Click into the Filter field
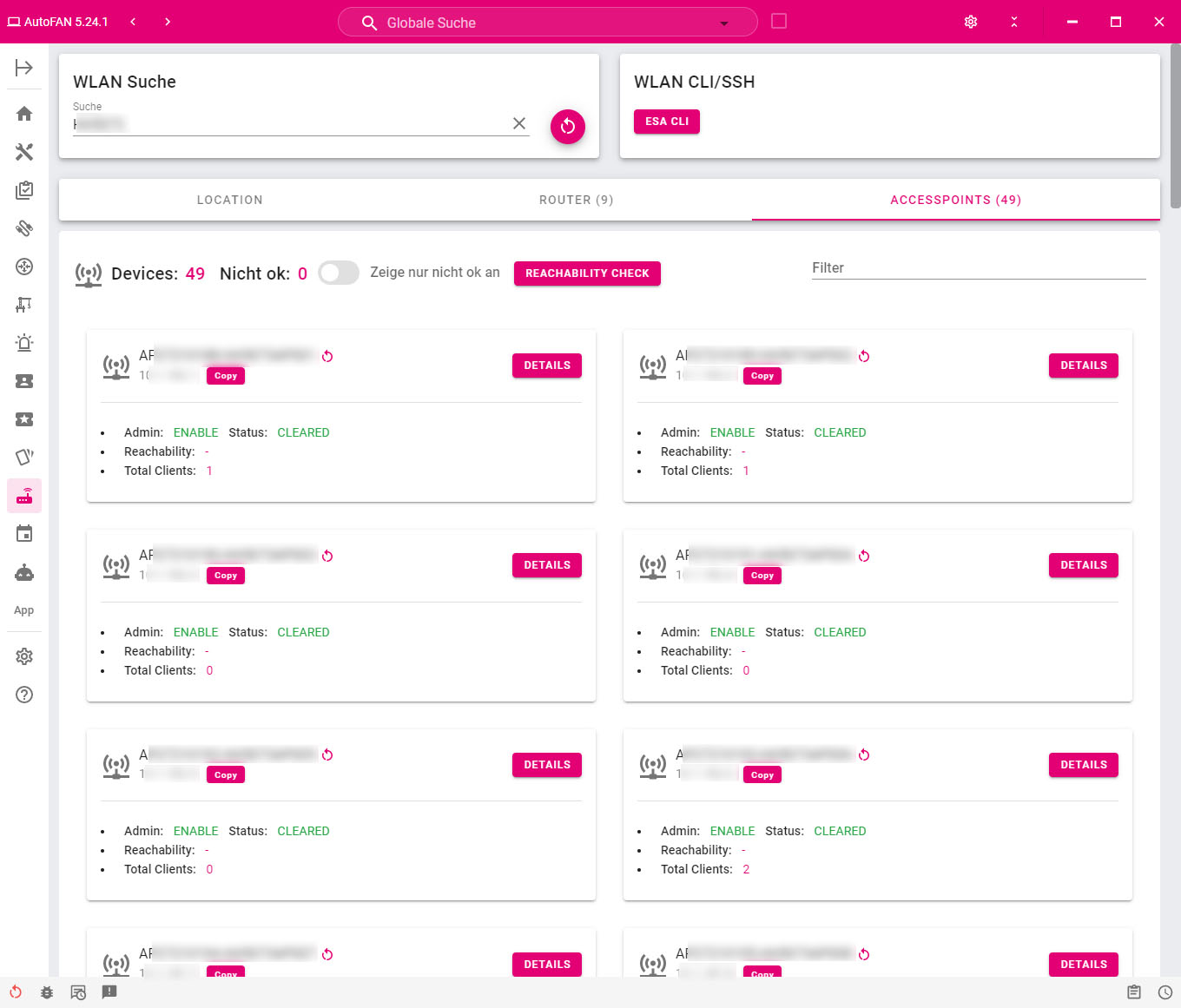The image size is (1181, 1008). (979, 268)
